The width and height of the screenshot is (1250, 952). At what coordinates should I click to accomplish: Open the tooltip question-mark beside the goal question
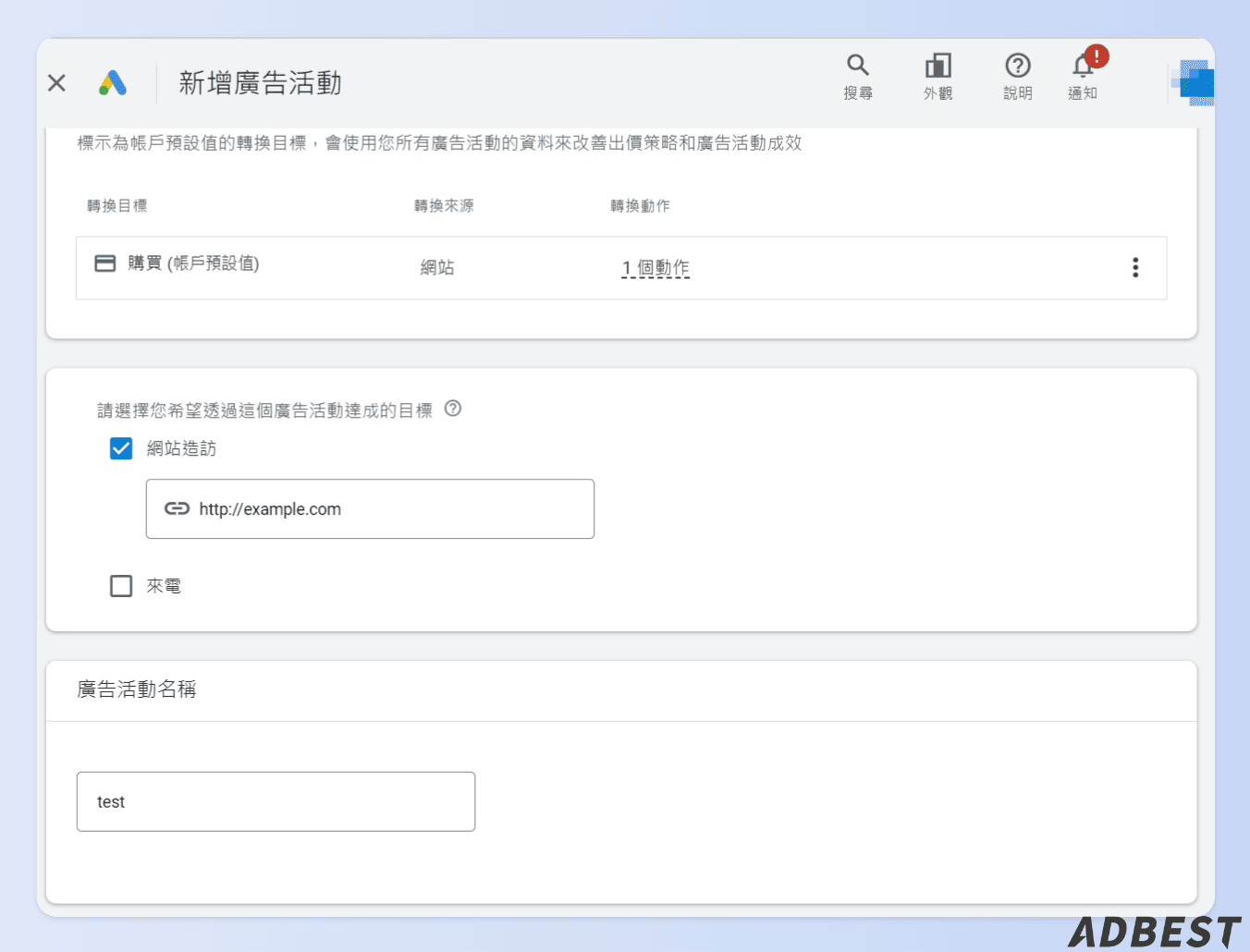click(452, 409)
